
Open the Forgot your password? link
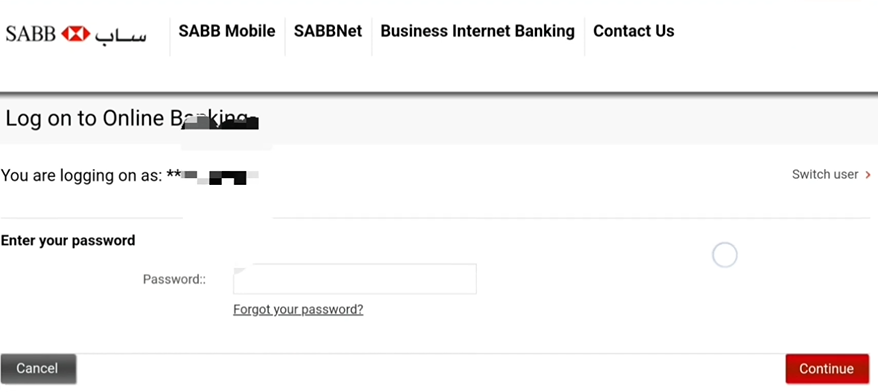pyautogui.click(x=298, y=310)
